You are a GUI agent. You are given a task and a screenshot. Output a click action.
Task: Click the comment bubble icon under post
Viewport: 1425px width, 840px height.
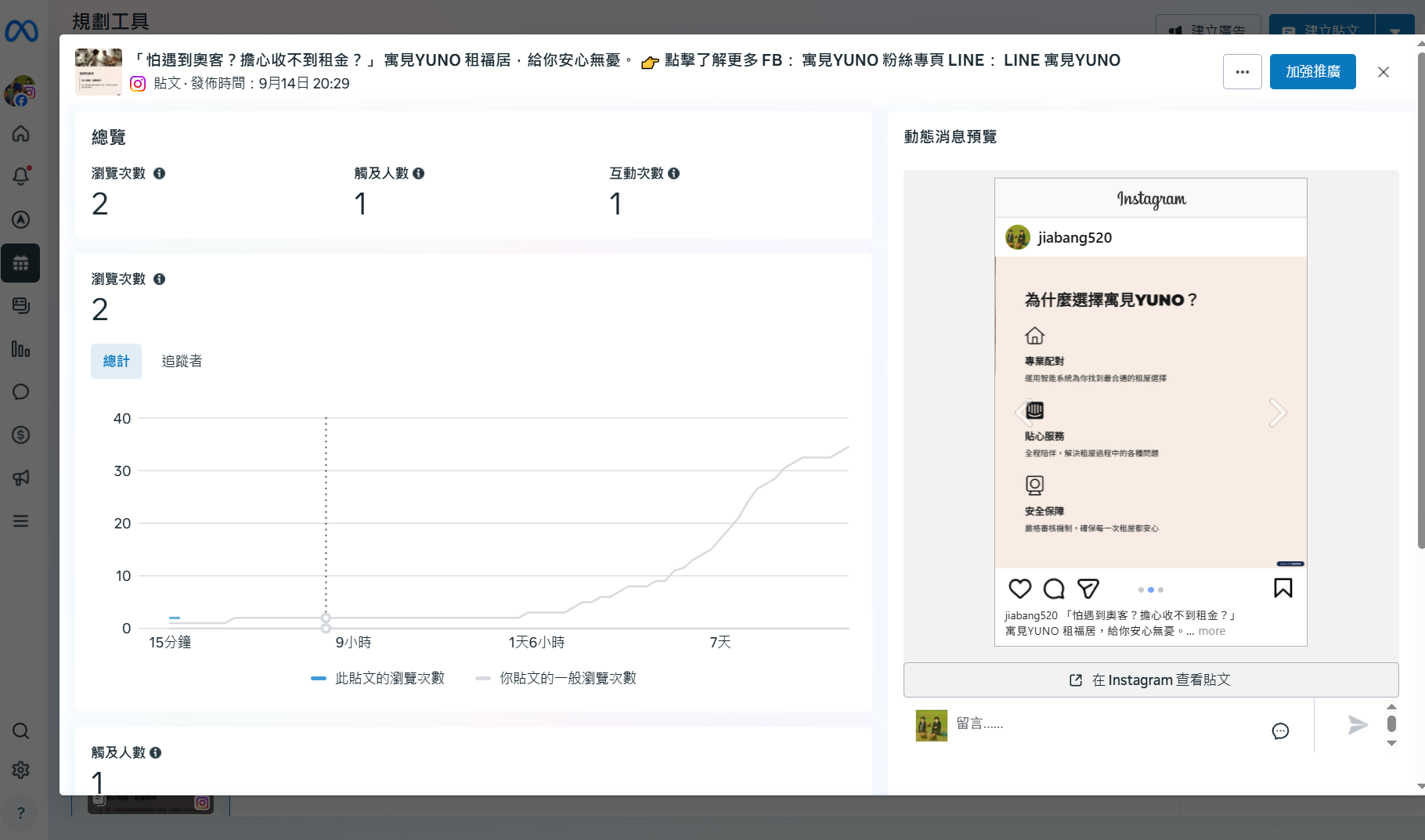pos(1054,589)
